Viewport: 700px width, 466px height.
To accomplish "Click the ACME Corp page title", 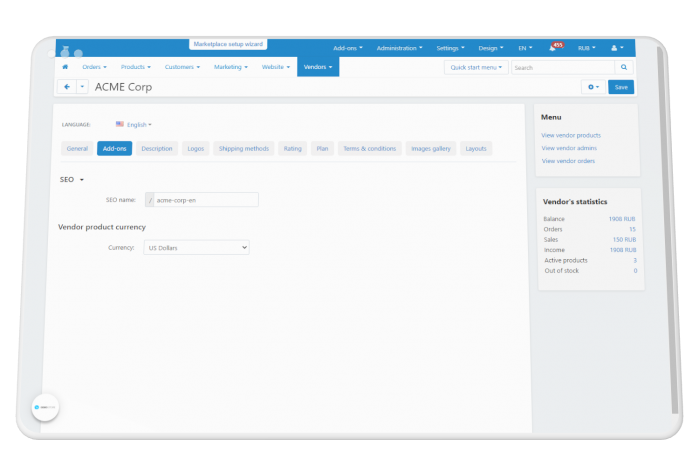I will 123,87.
